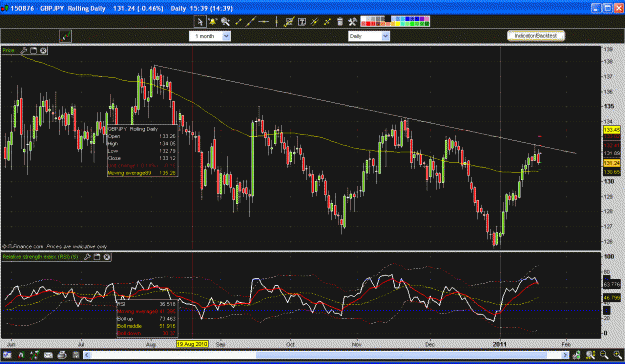
Task: Pick the black color swatch
Action: 388,18
